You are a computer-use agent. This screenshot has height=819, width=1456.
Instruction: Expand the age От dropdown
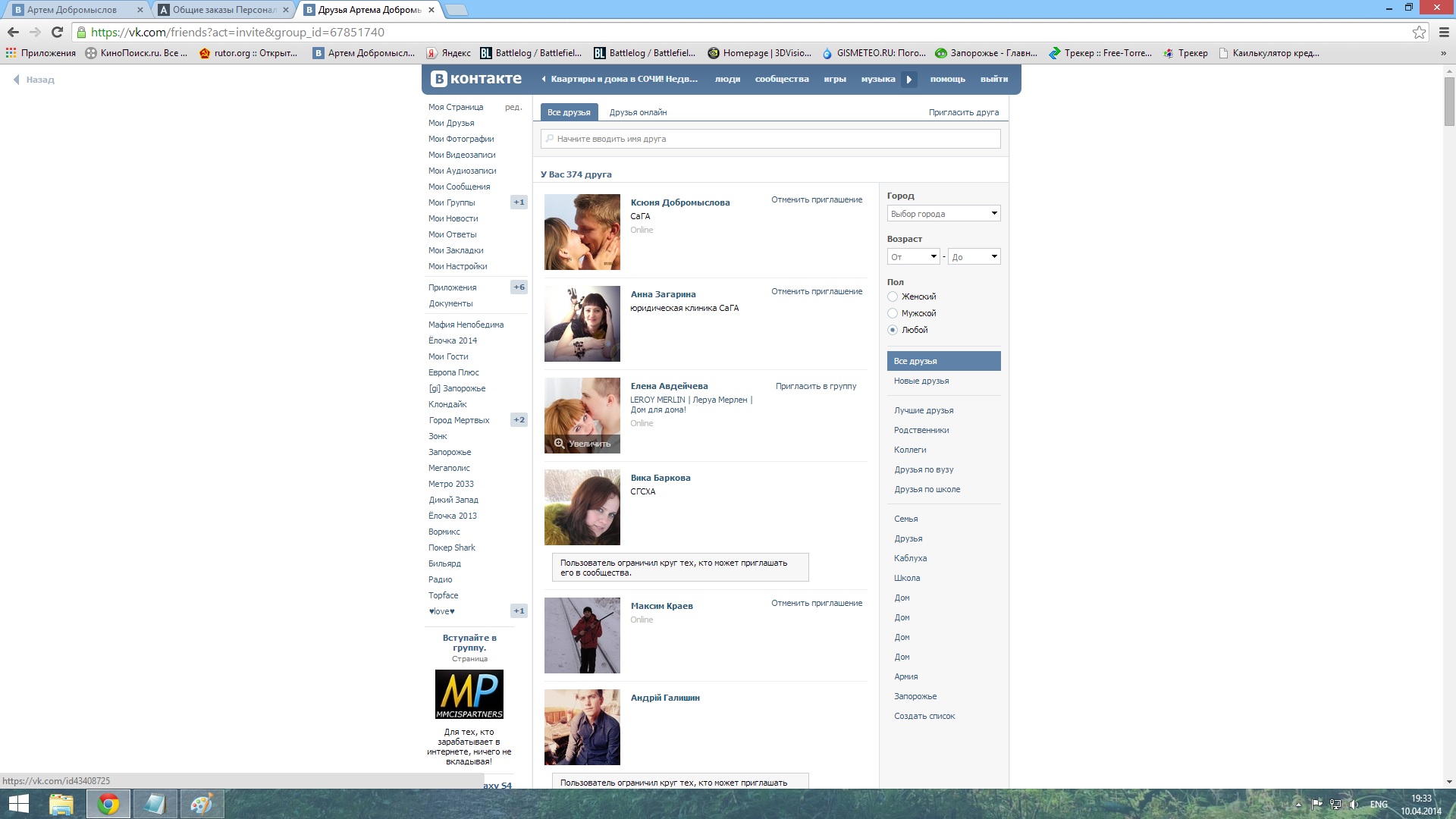coord(913,257)
